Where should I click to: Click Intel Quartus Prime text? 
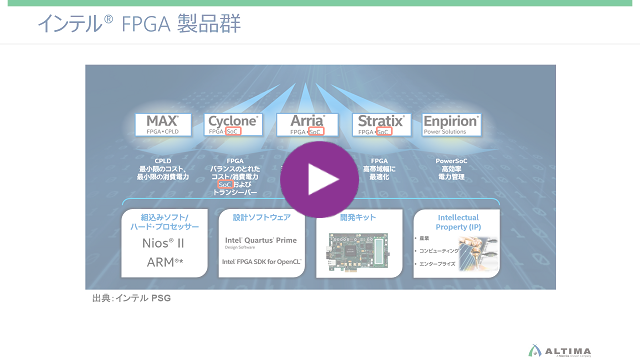point(261,240)
